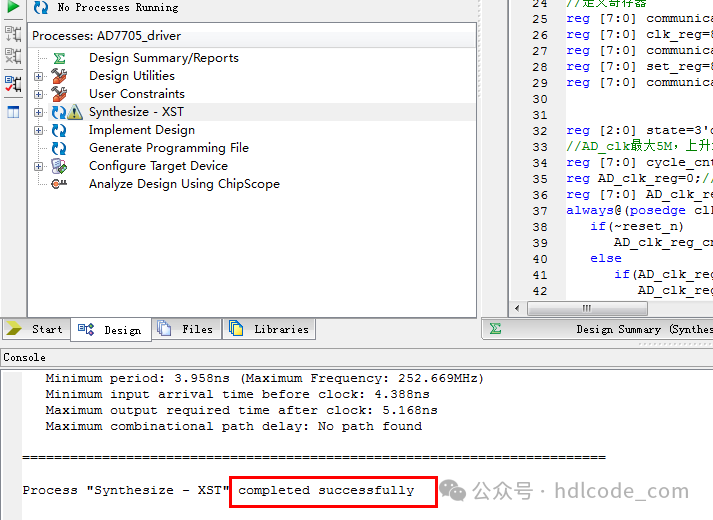Click the yellow warning triangle on Synthesize row
Screen dimensions: 713x520
(x=75, y=112)
